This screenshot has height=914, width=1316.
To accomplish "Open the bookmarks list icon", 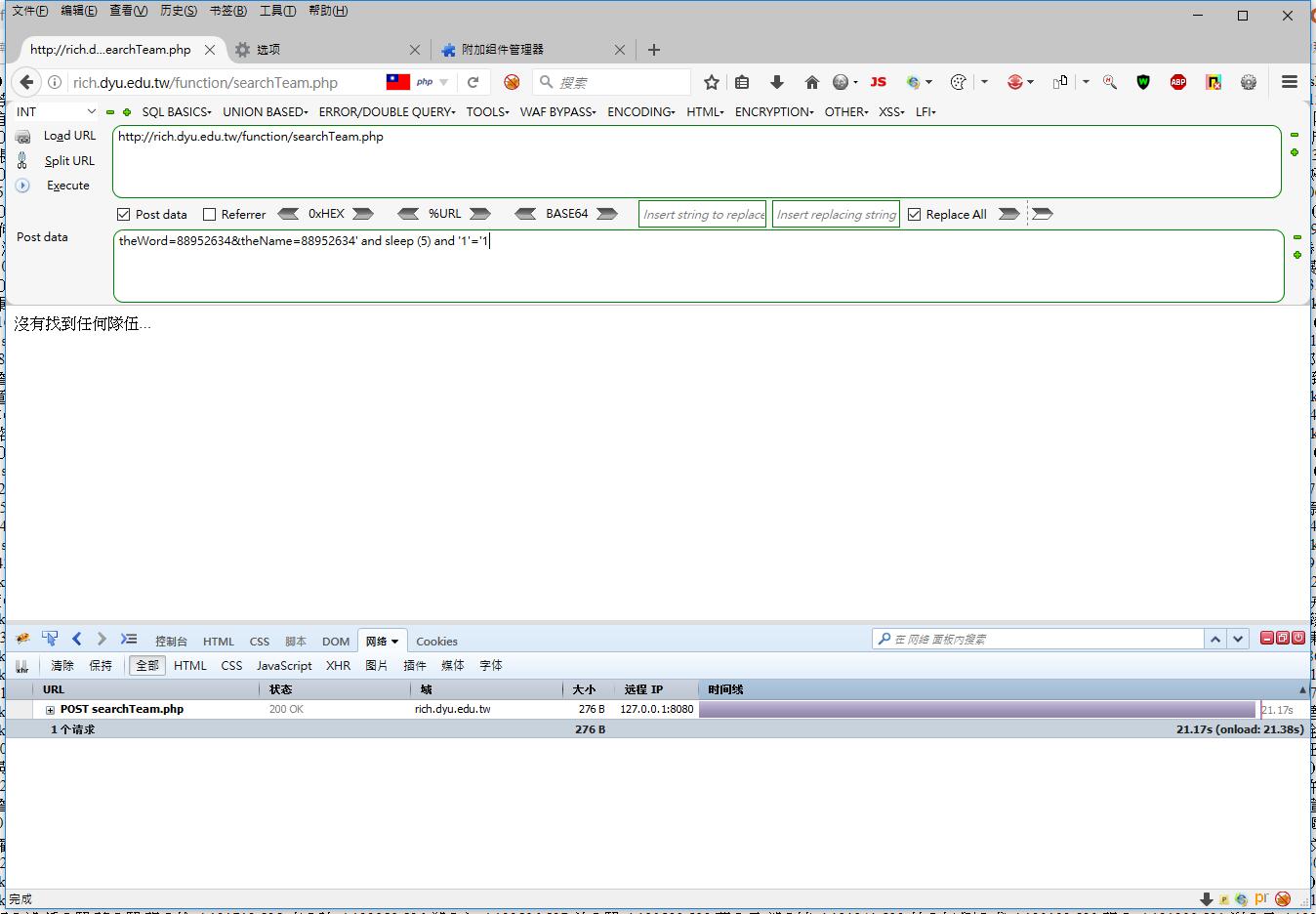I will tap(742, 82).
